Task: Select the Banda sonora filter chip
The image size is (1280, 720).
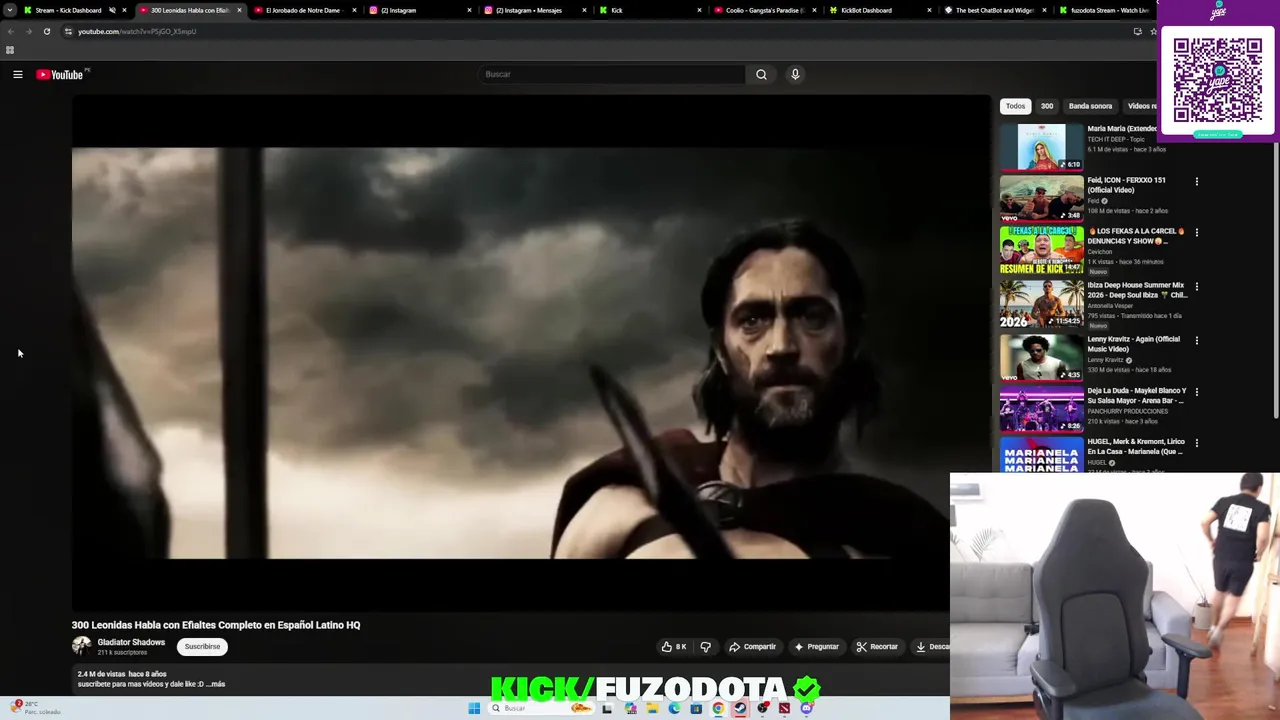Action: tap(1090, 106)
